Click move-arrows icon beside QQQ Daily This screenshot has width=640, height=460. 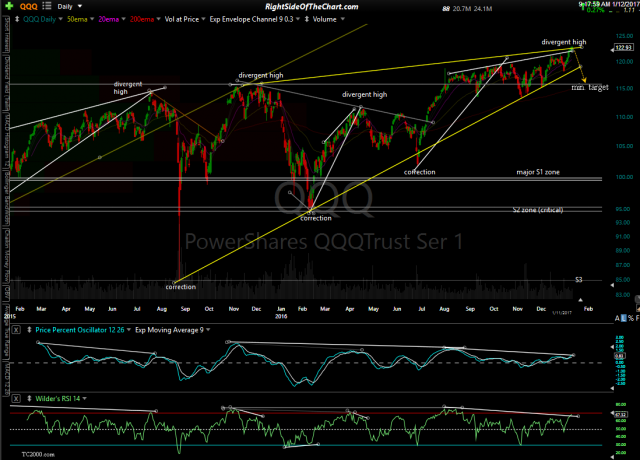[x=17, y=19]
